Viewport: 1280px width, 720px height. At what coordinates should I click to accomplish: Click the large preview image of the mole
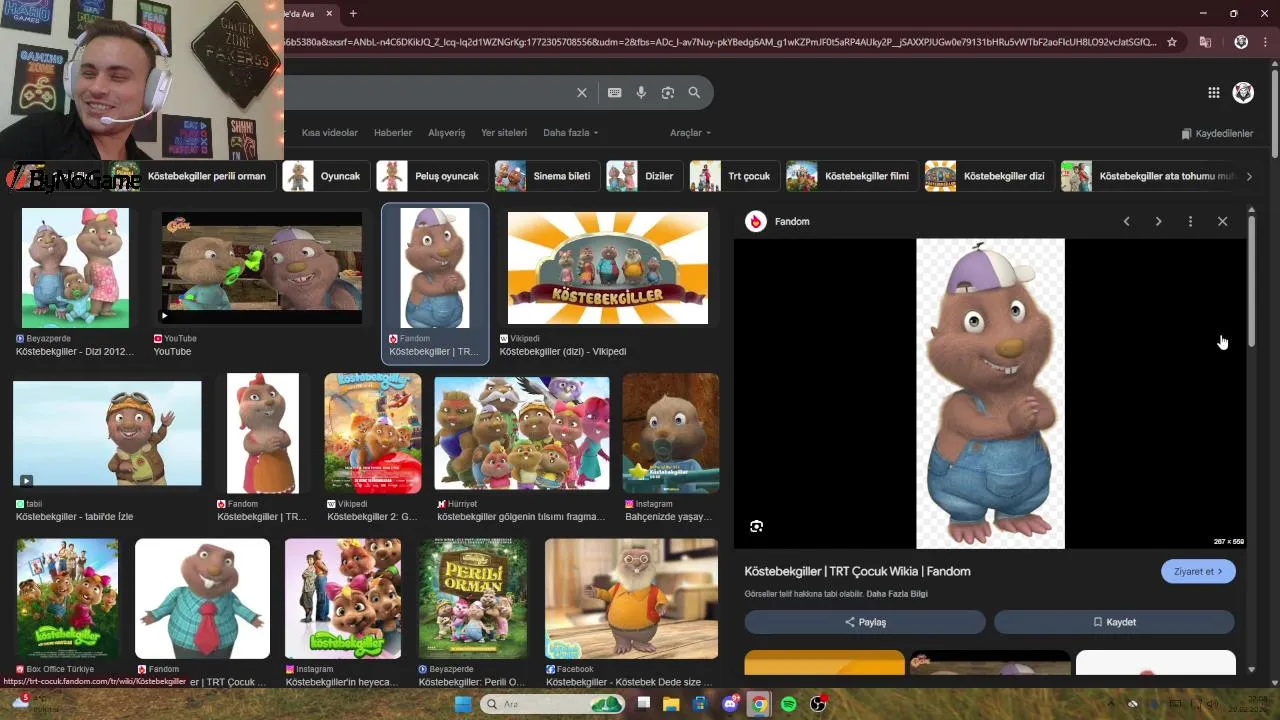click(x=990, y=393)
